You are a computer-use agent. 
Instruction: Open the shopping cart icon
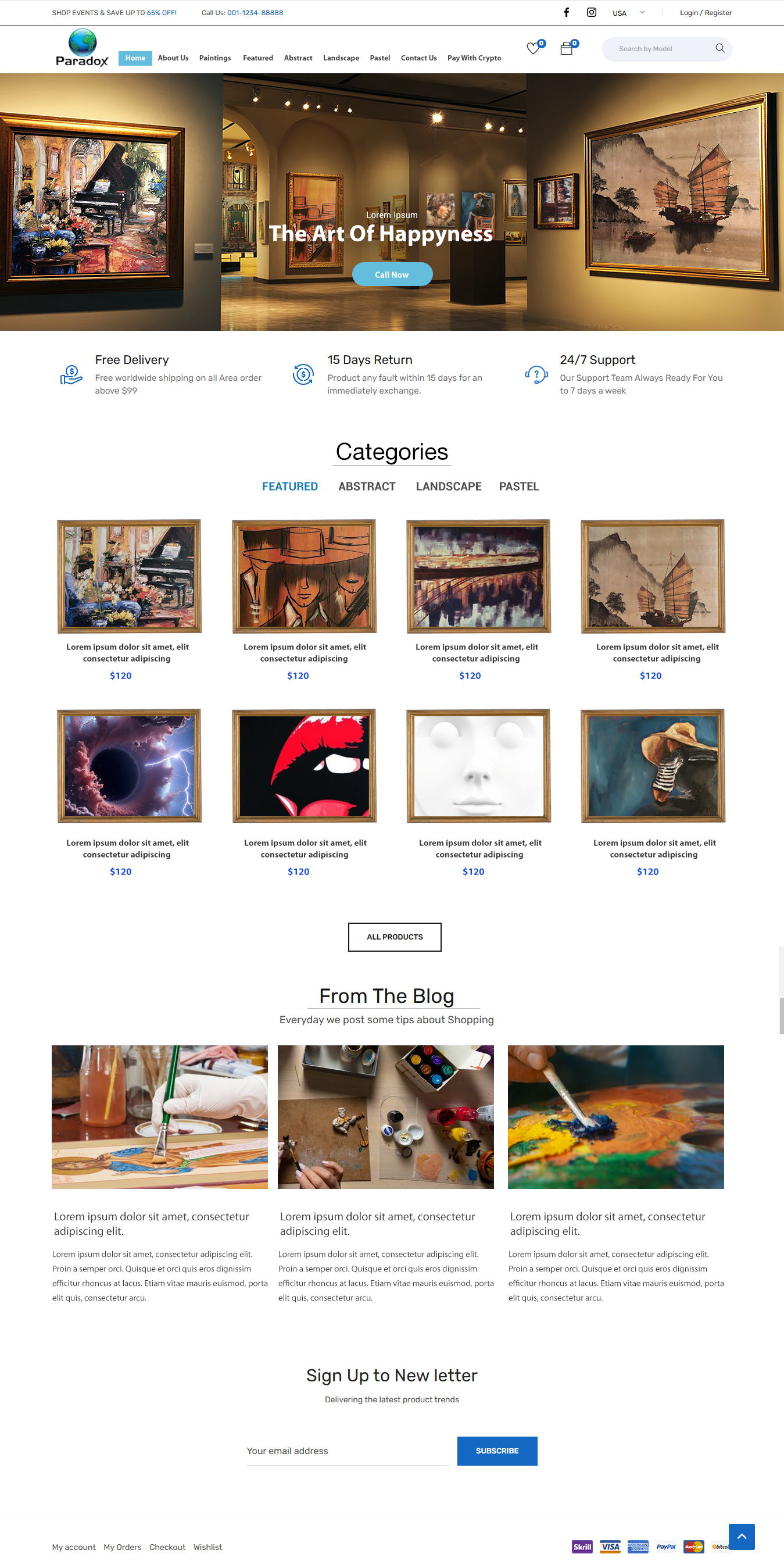567,48
